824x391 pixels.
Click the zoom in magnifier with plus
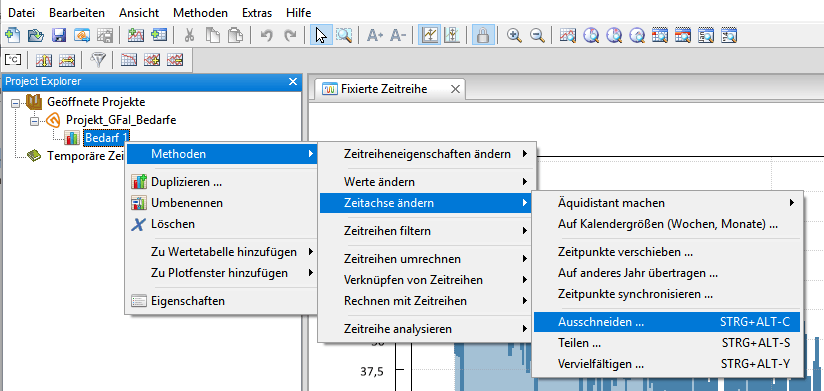[x=514, y=35]
